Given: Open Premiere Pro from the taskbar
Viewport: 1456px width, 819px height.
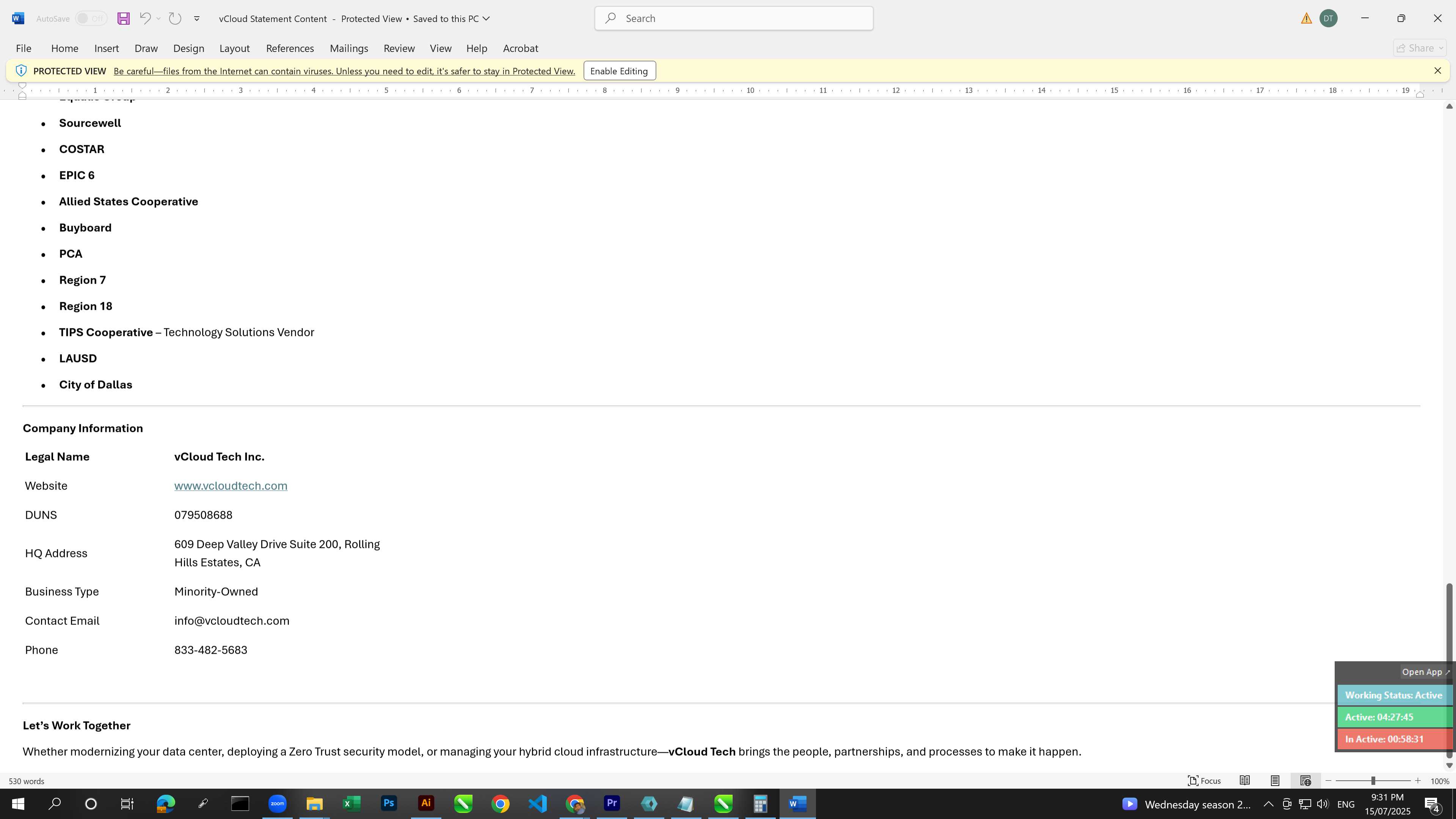Looking at the screenshot, I should pyautogui.click(x=612, y=804).
